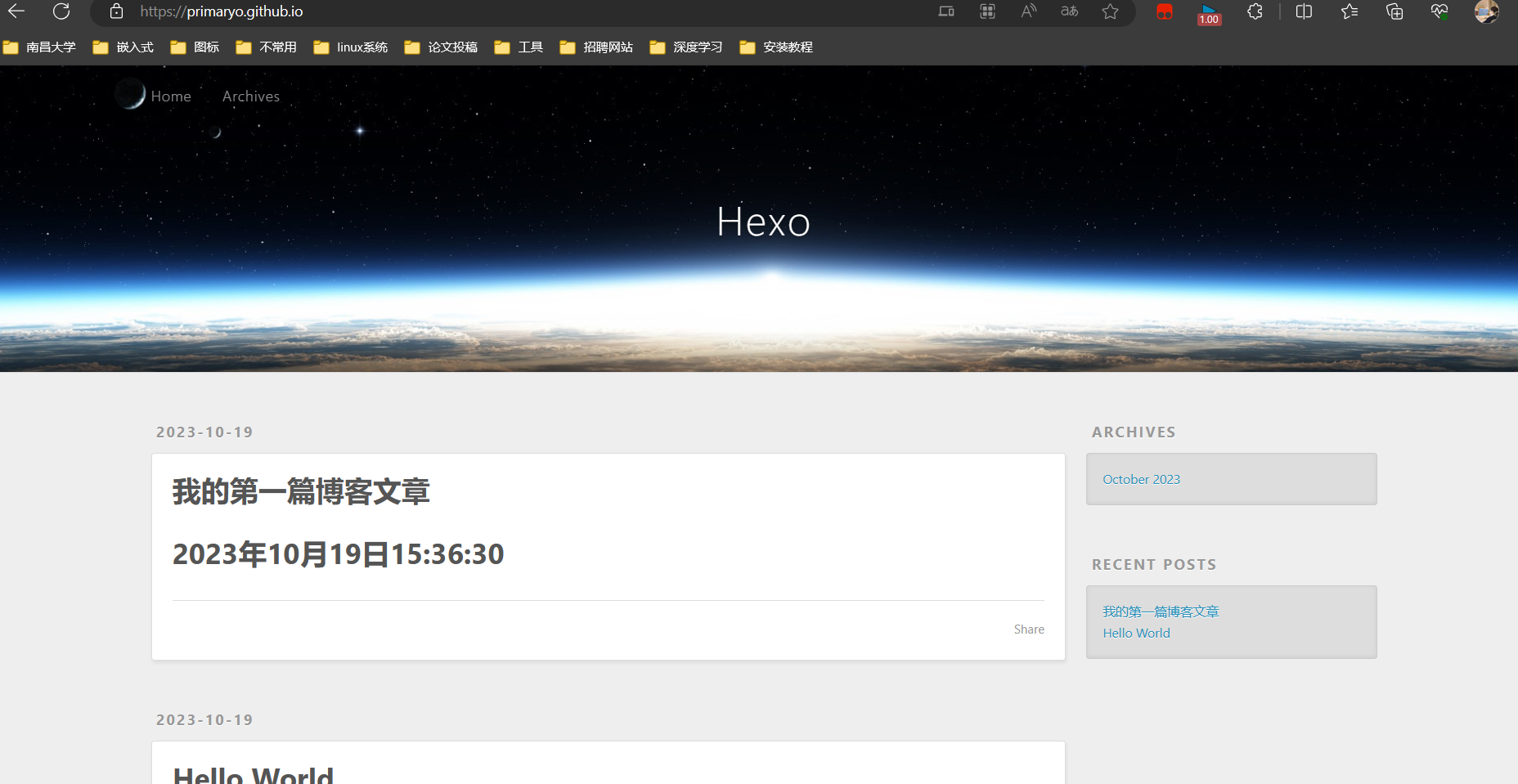Screen dimensions: 1518x784
Task: Click the RECENT POSTS sidebar heading
Action: 1154,565
